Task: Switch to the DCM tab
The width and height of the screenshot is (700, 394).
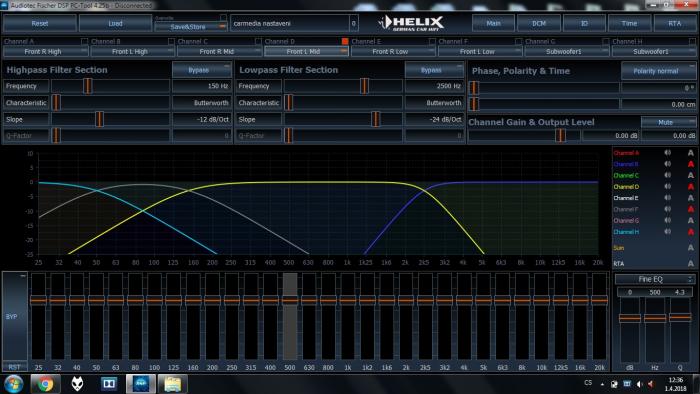Action: [539, 23]
